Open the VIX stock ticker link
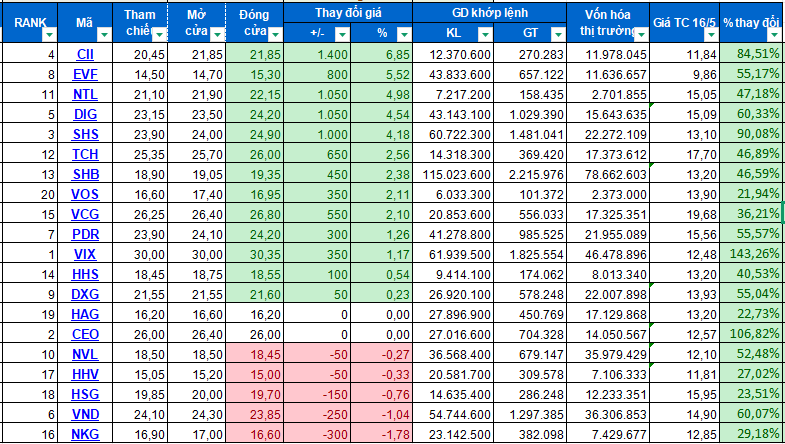Viewport: 785px width, 444px height. 85,254
